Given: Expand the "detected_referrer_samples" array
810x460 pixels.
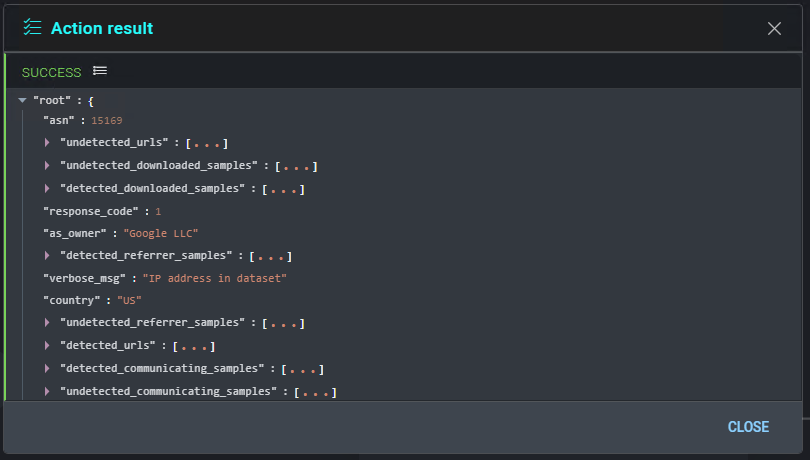Looking at the screenshot, I should tap(47, 256).
